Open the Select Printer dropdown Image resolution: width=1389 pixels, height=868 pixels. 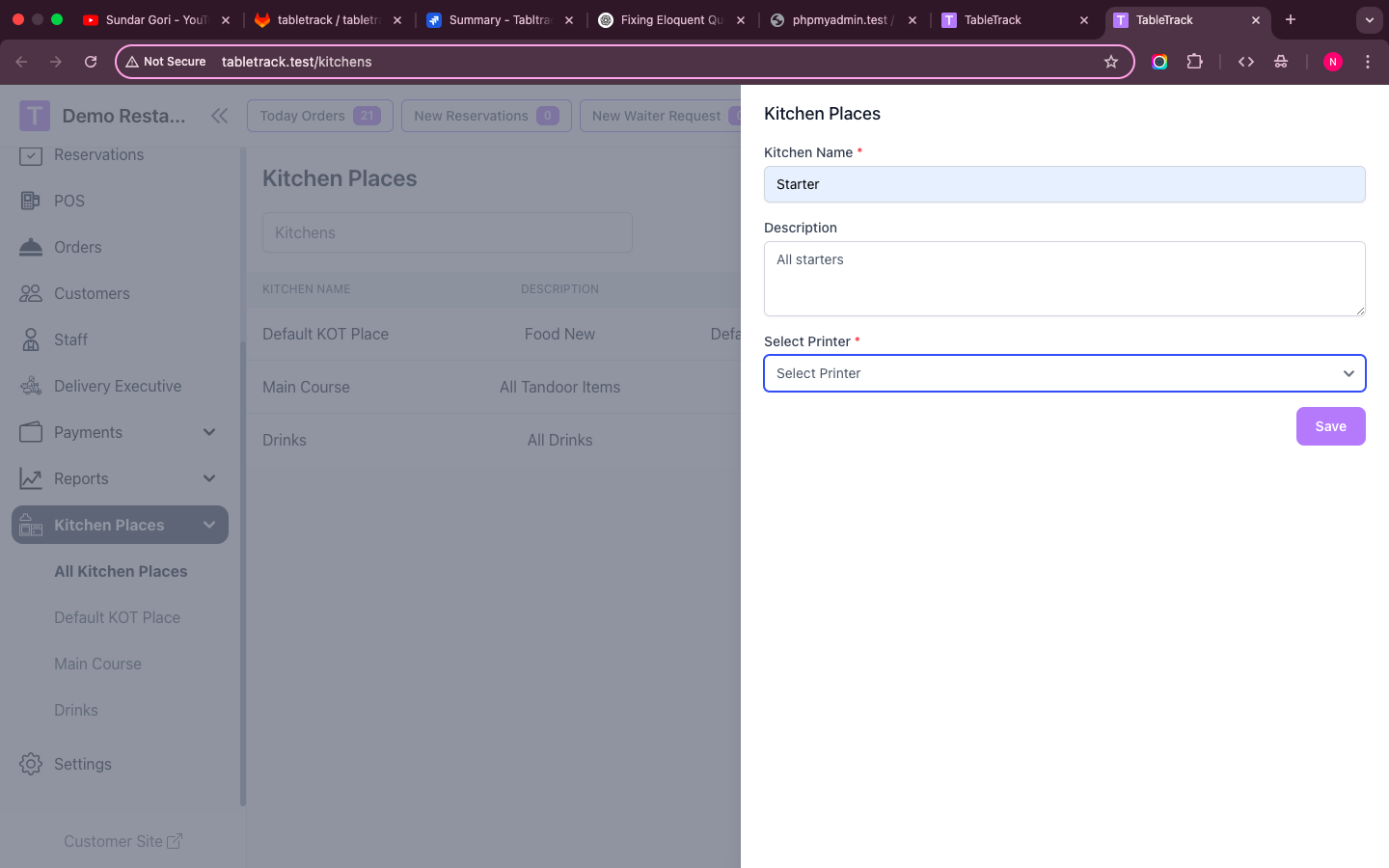(1064, 373)
